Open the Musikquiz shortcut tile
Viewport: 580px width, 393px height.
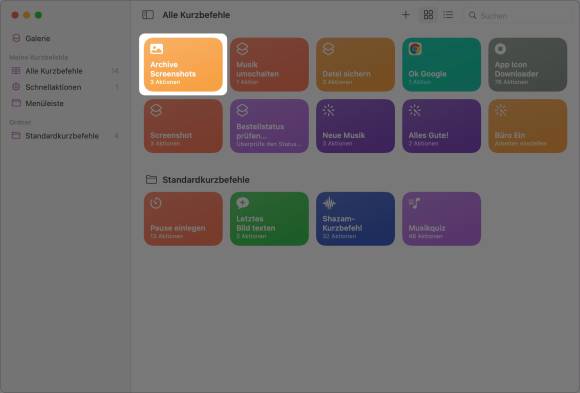pos(442,219)
